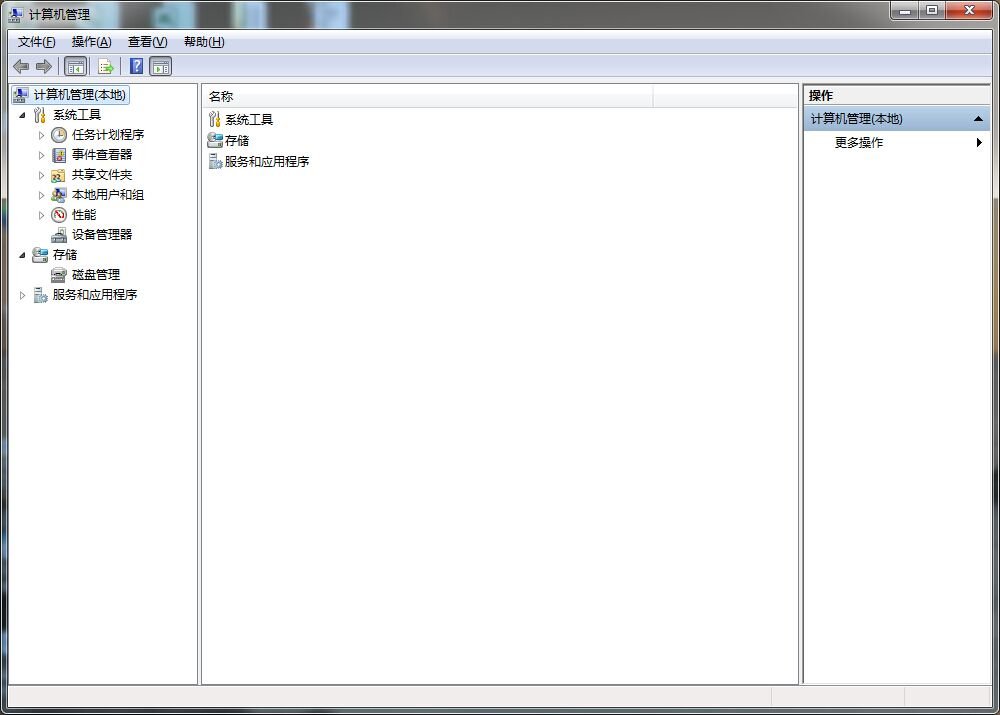1000x715 pixels.
Task: Click the back navigation arrow
Action: tap(21, 66)
